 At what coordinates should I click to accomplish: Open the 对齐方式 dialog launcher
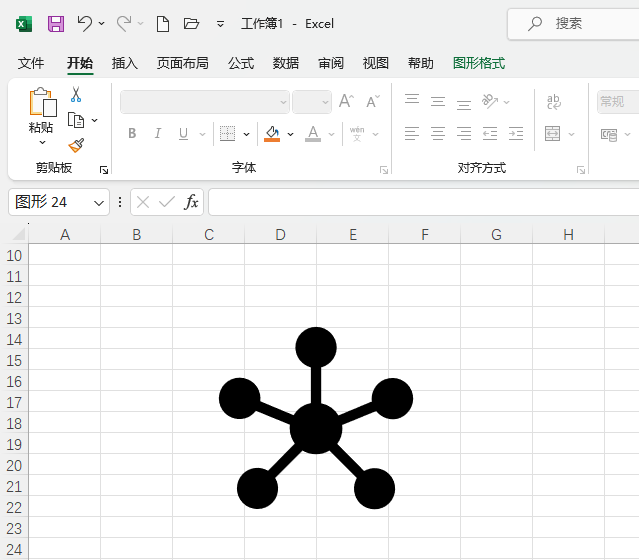coord(581,170)
